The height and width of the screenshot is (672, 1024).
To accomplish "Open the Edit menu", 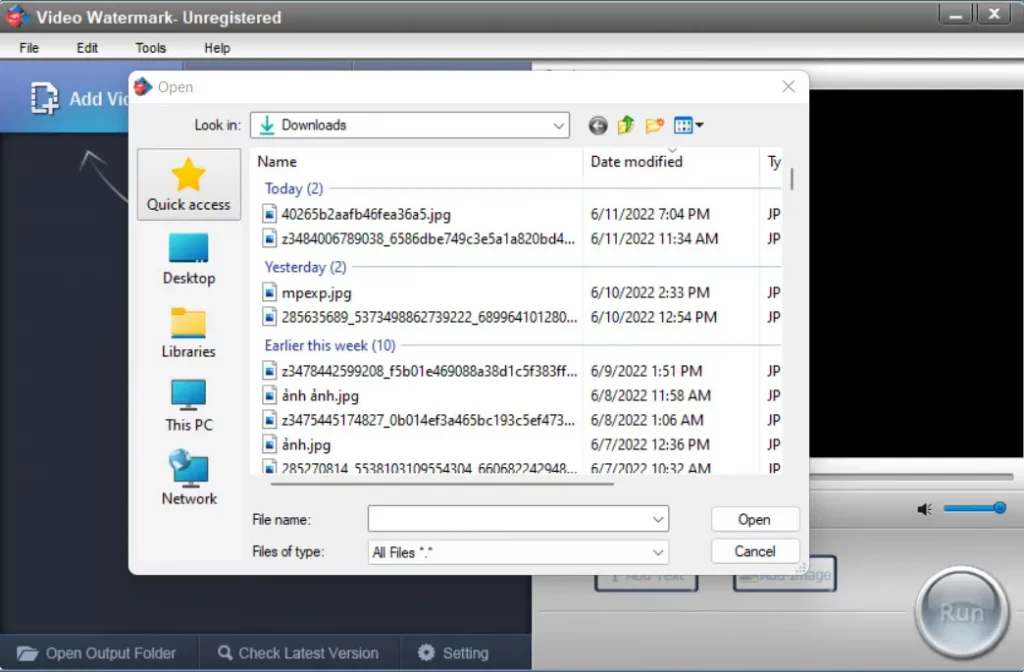I will (x=87, y=48).
